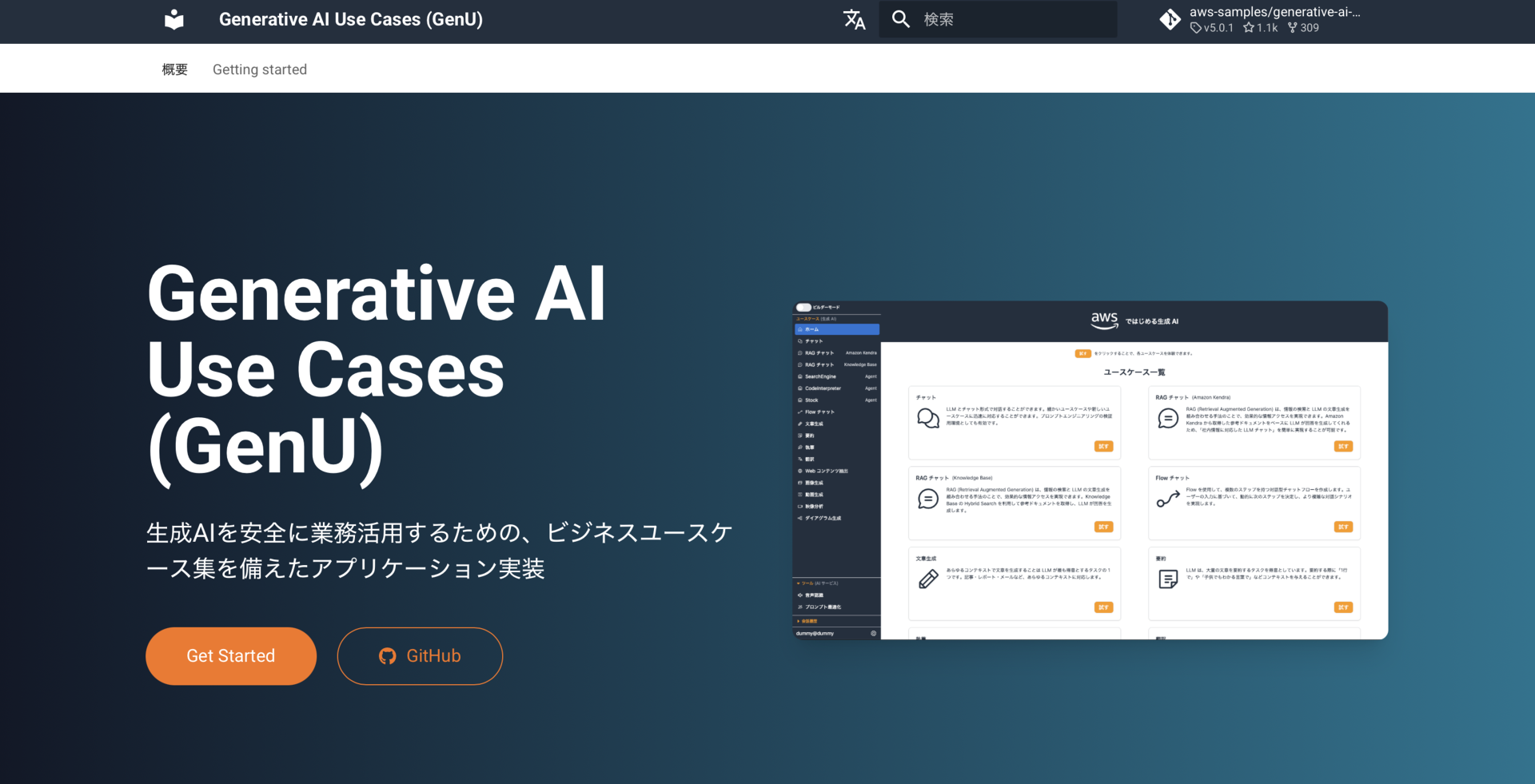Switch to the 概要 tab
1535x784 pixels.
point(175,70)
